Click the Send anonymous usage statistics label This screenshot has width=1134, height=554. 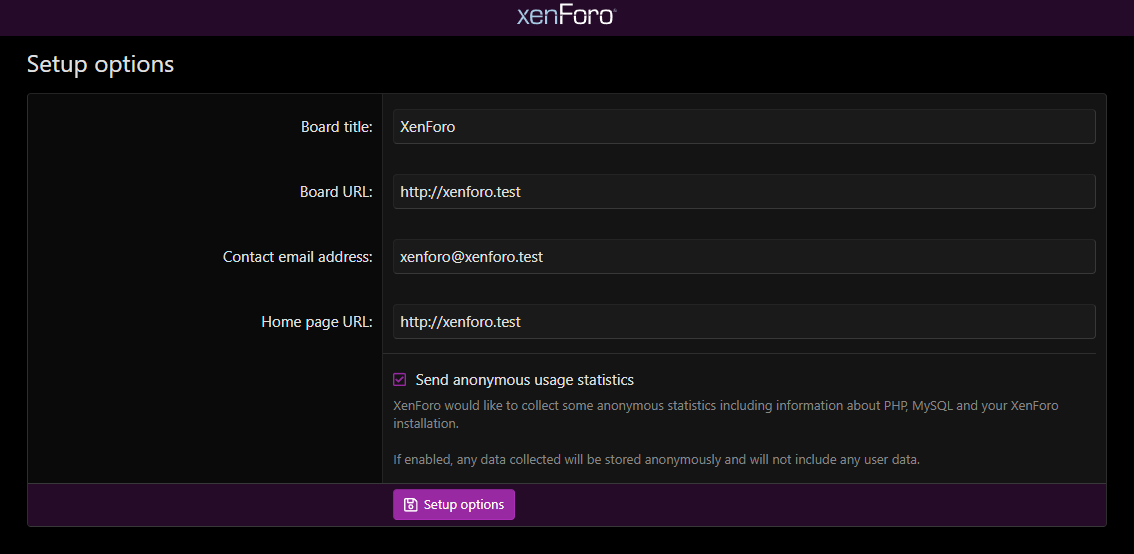click(x=524, y=380)
